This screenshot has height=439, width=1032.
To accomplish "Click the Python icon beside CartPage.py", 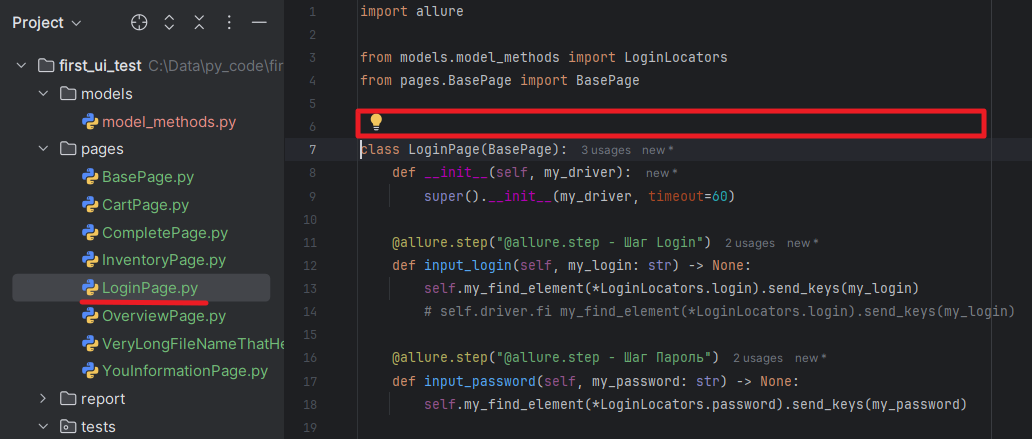I will pos(90,205).
